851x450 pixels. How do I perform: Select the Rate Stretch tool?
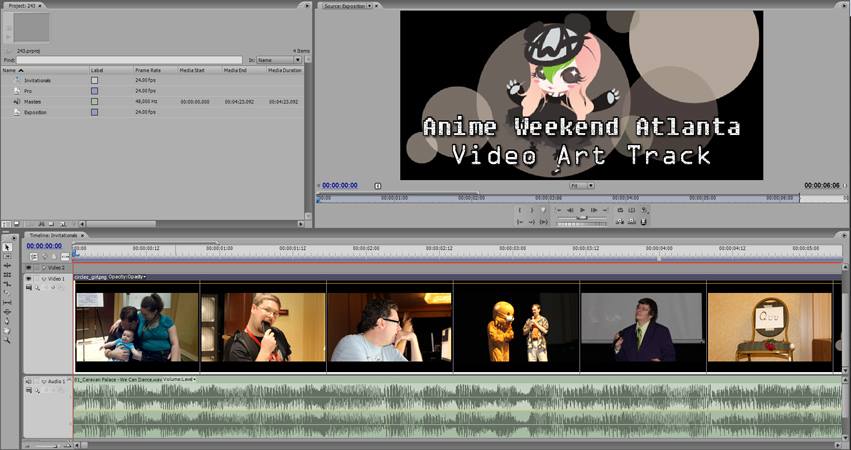click(x=7, y=284)
